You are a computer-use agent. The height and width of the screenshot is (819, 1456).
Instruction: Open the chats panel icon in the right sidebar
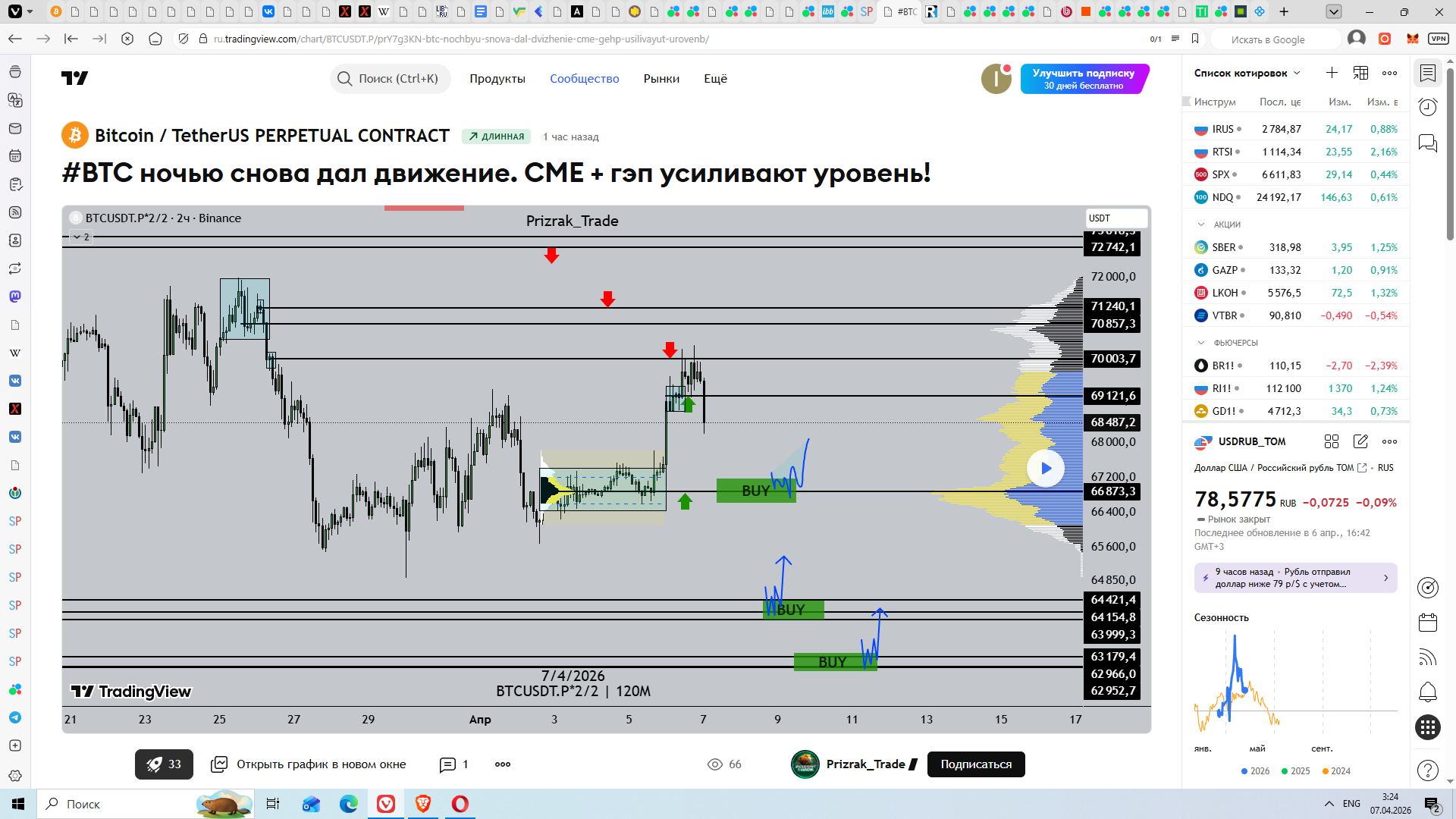1428,143
